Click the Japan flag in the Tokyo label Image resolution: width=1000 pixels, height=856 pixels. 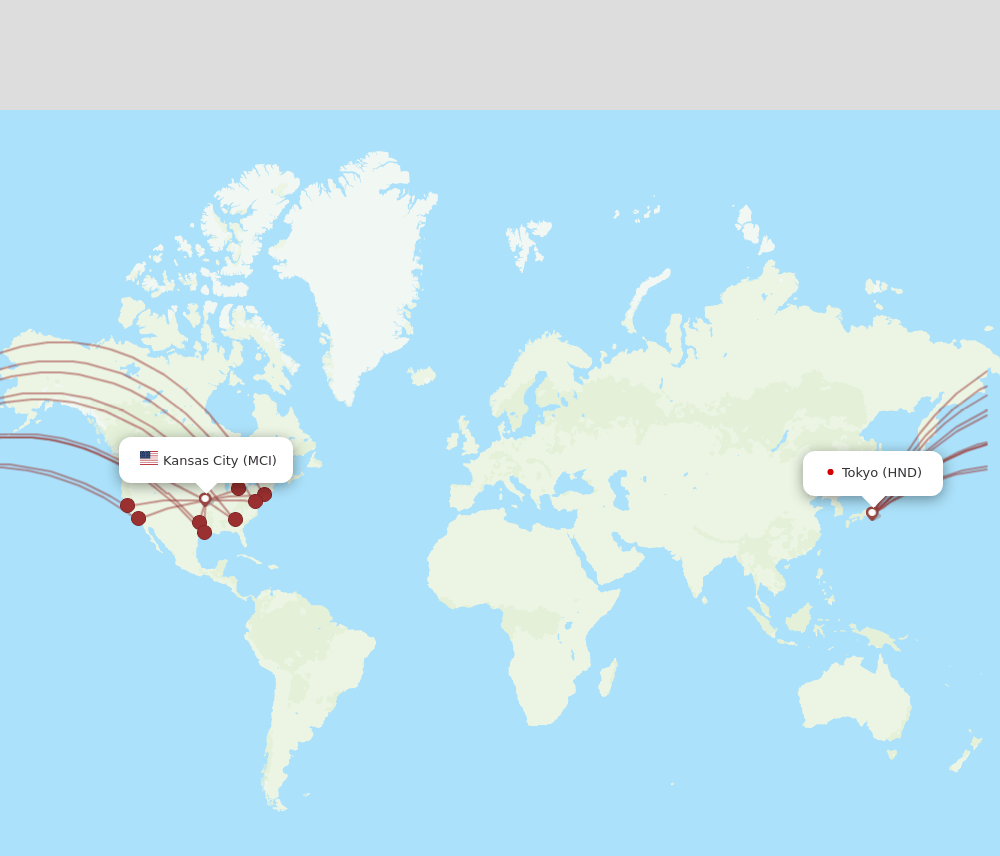[x=830, y=472]
